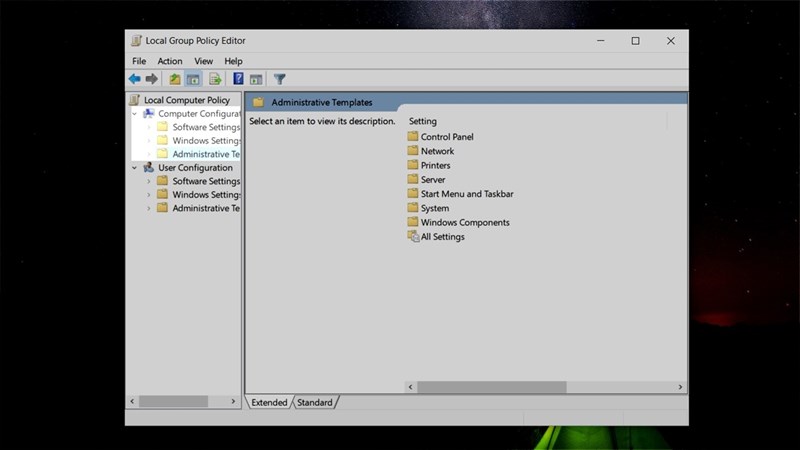800x450 pixels.
Task: Click the Filter funnel icon
Action: click(x=280, y=79)
